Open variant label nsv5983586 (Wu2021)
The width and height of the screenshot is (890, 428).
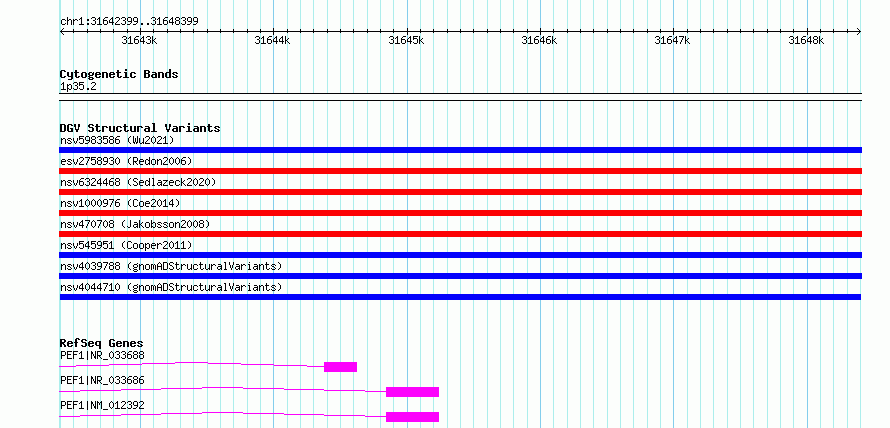tap(117, 140)
